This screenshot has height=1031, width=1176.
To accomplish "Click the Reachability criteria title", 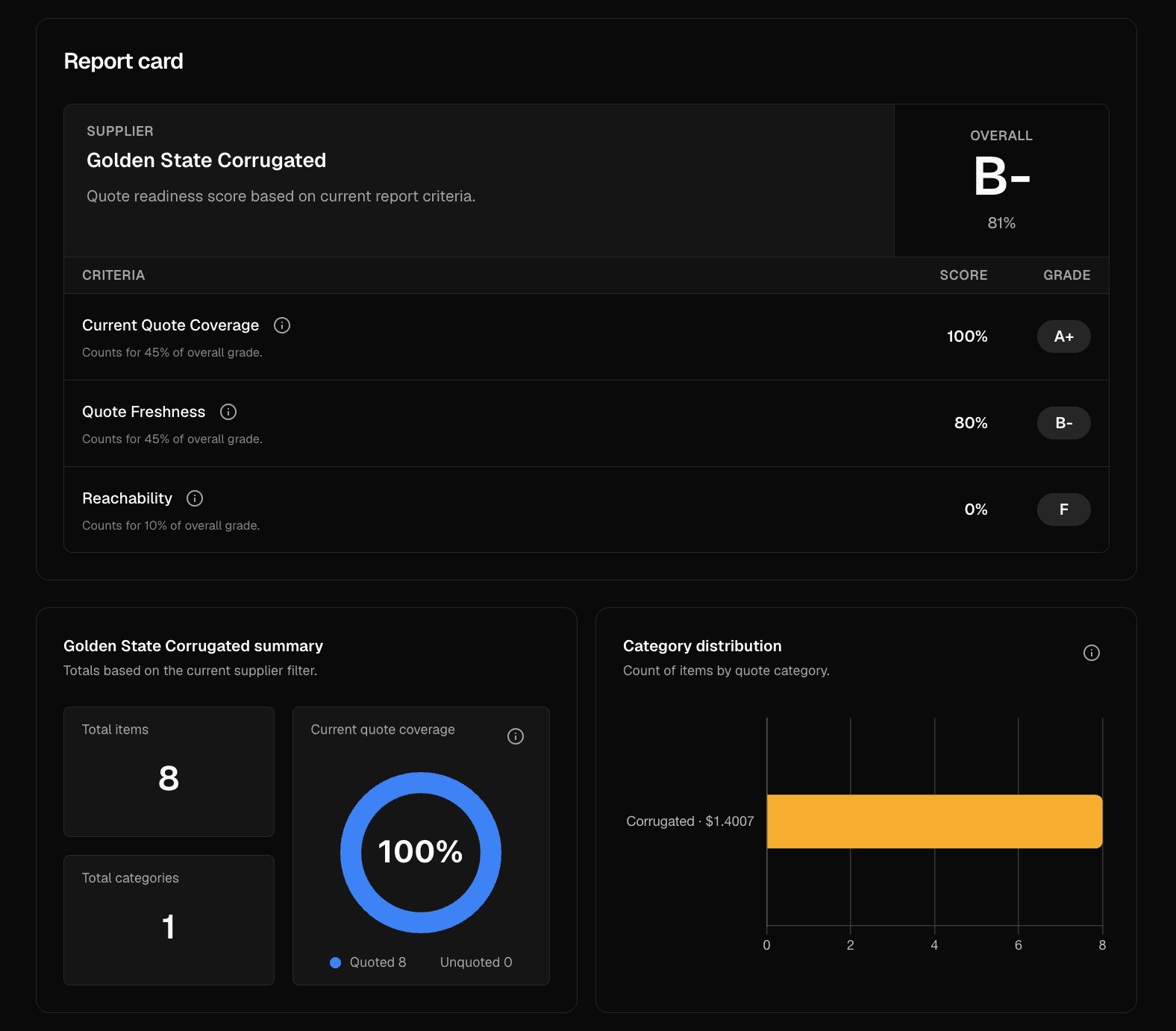I will click(x=128, y=498).
